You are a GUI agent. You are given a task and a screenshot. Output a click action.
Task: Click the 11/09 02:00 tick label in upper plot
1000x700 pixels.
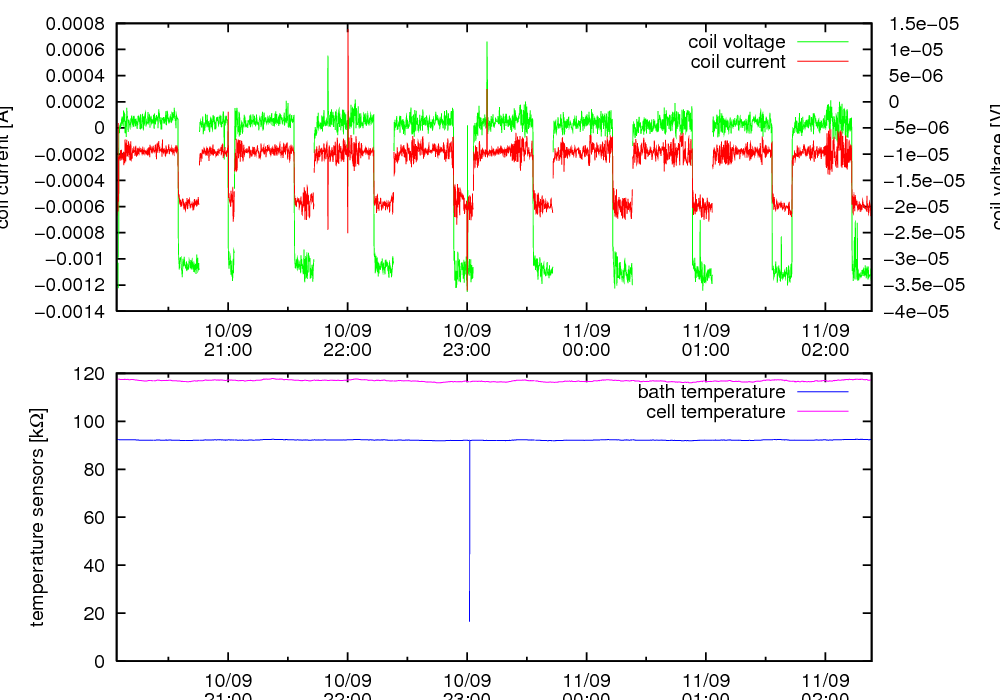[825, 339]
